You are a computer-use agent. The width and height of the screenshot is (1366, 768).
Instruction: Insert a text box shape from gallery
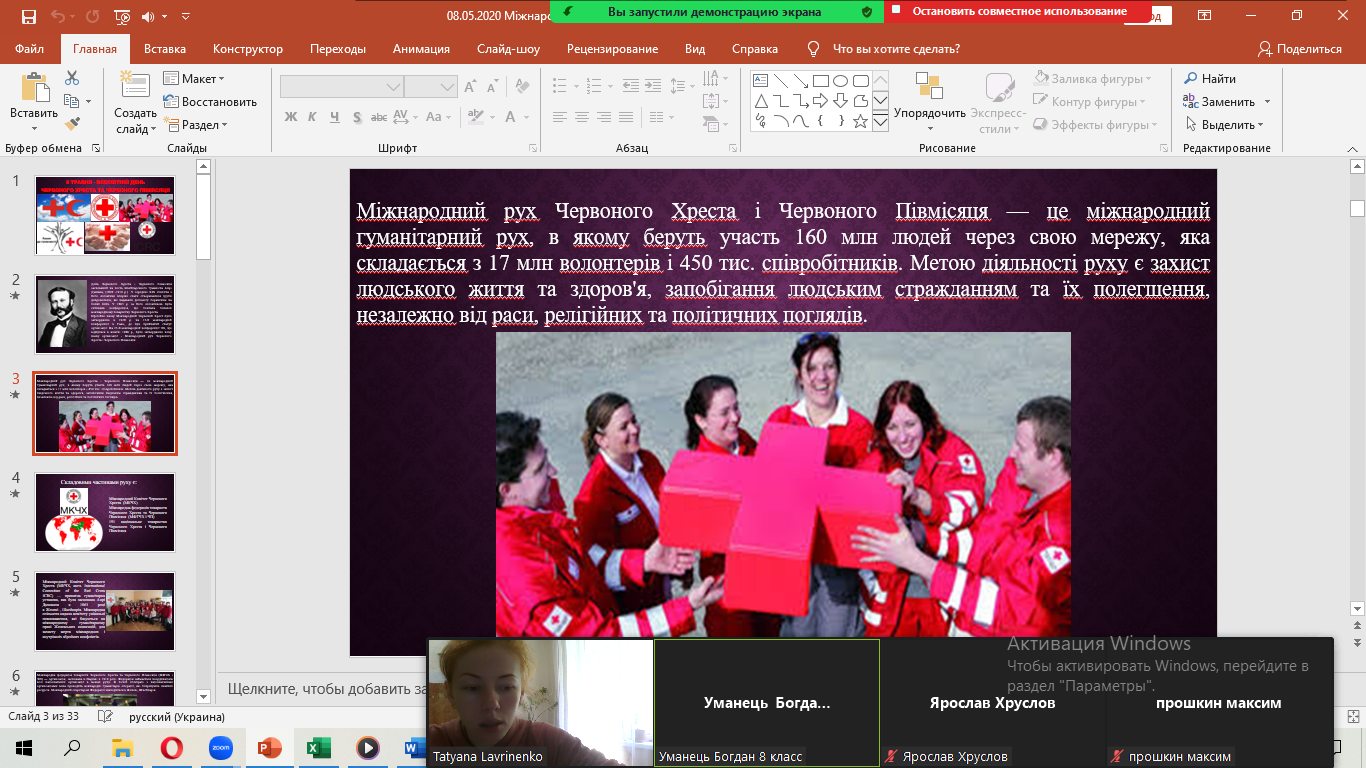(x=759, y=81)
